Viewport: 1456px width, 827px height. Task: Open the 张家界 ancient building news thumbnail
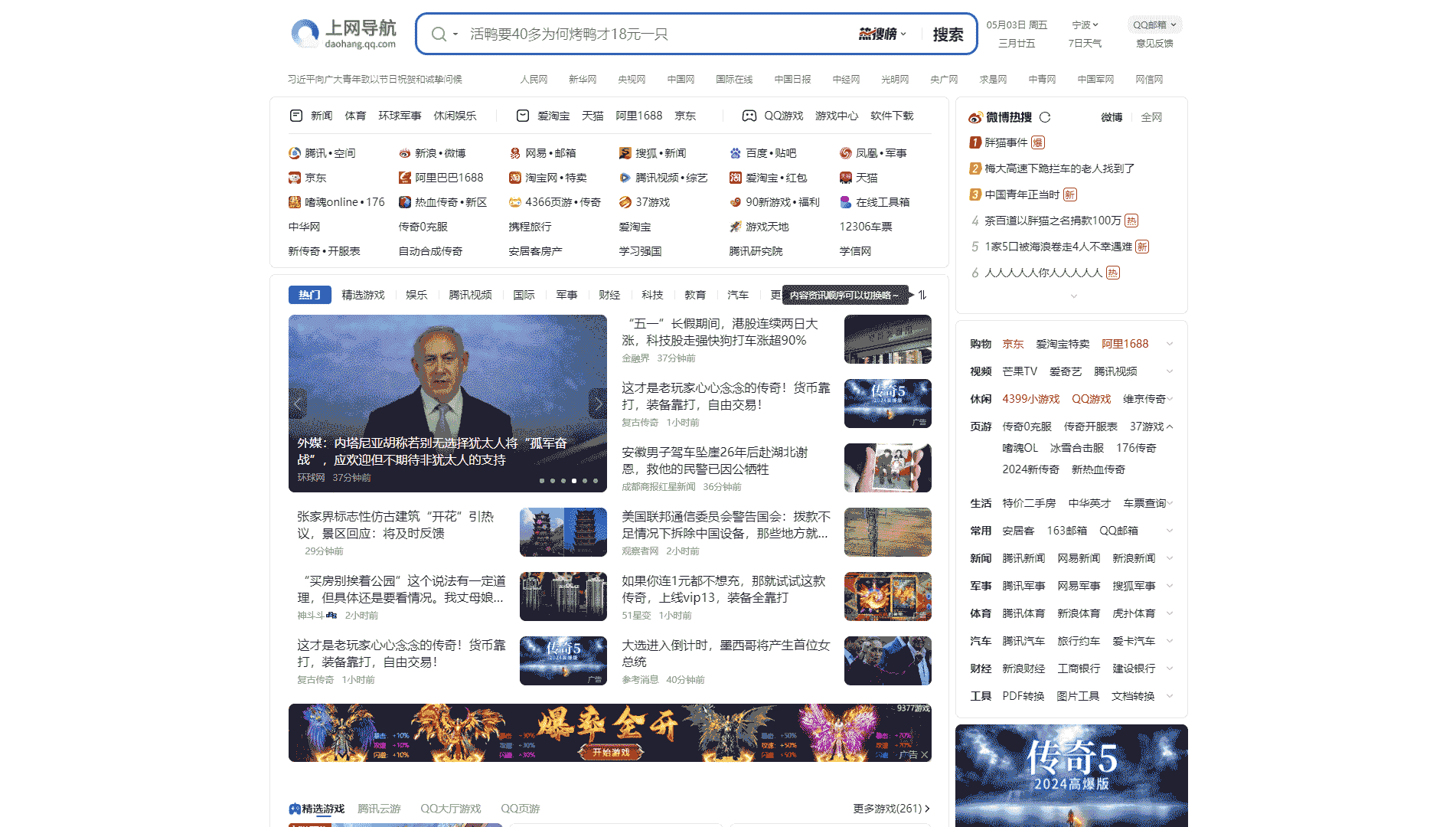(x=563, y=532)
